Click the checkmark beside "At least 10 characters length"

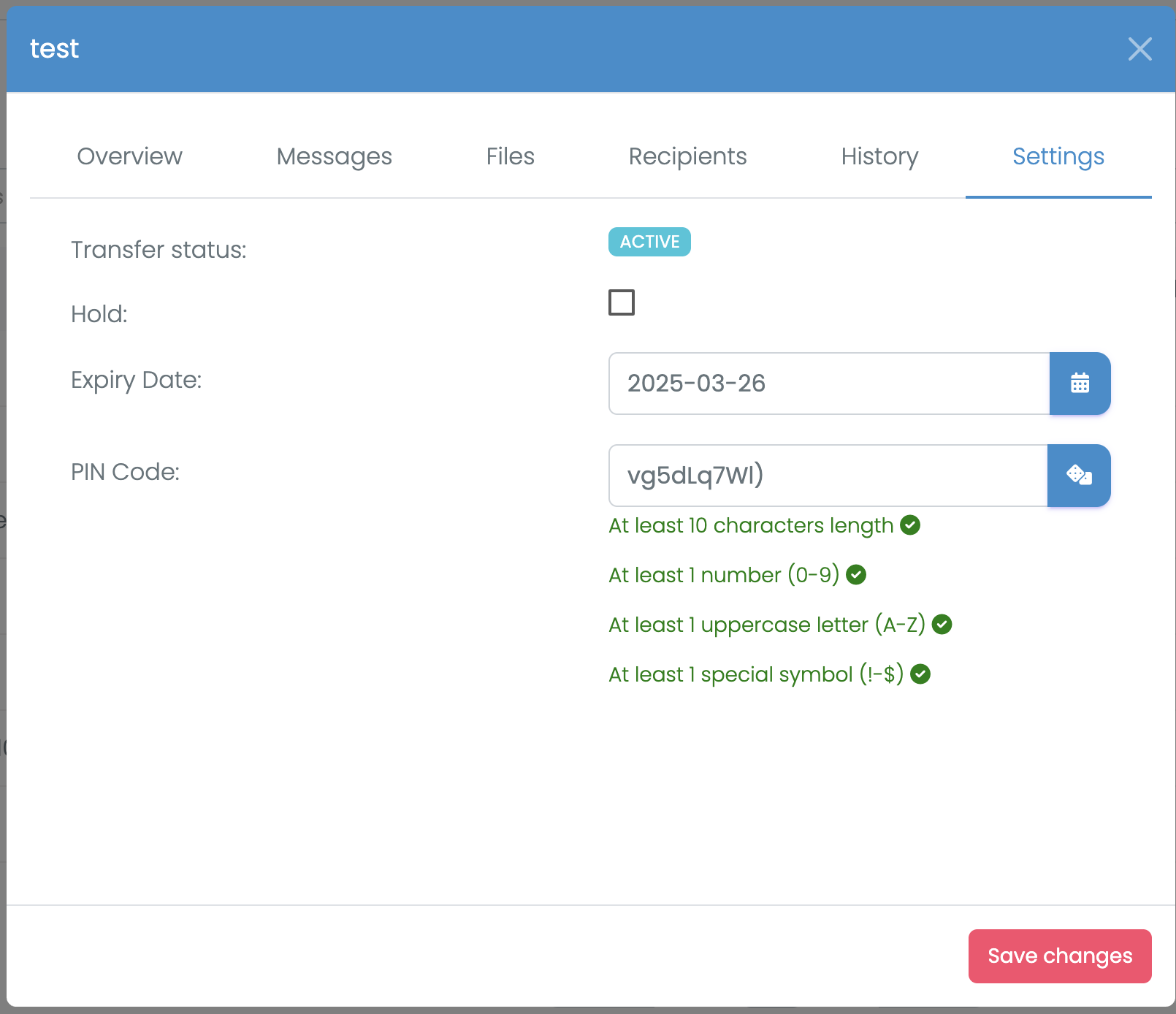[x=910, y=525]
